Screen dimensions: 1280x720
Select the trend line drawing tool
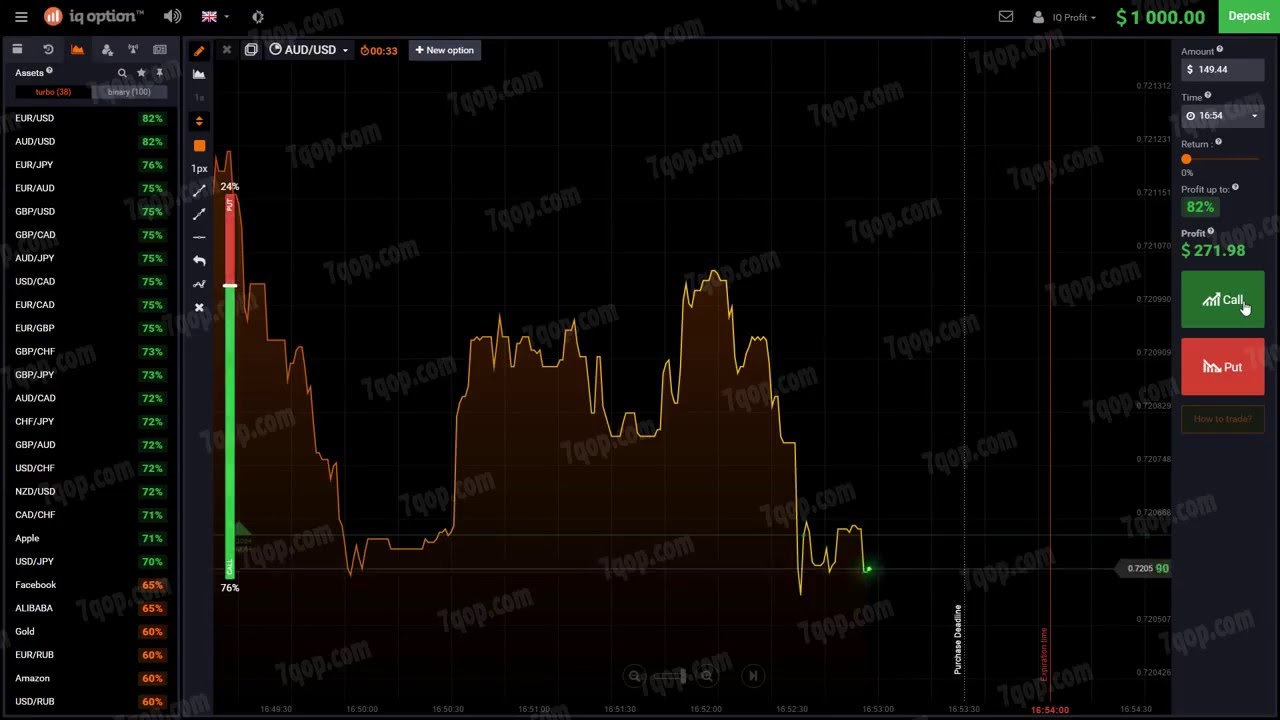click(199, 190)
